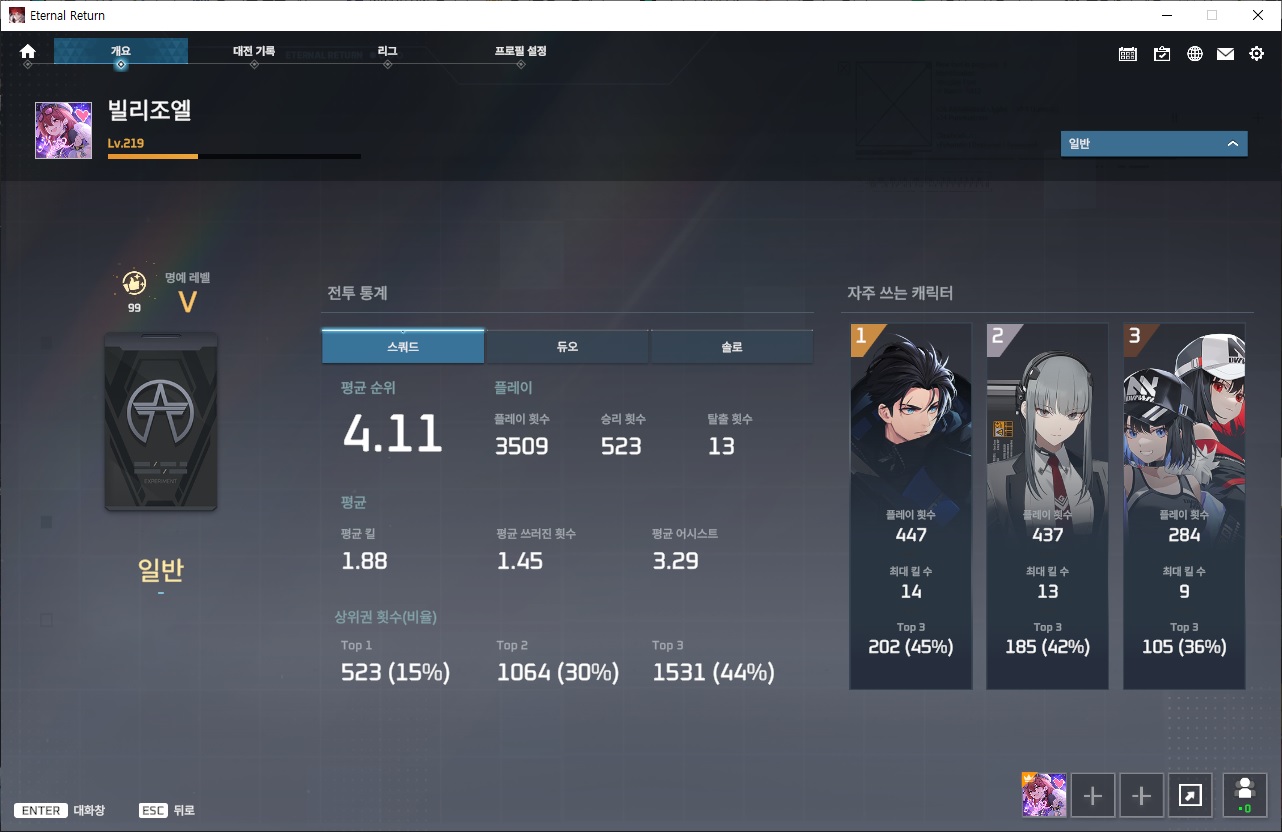Click the average assists value 3.29
The width and height of the screenshot is (1282, 832).
click(675, 561)
